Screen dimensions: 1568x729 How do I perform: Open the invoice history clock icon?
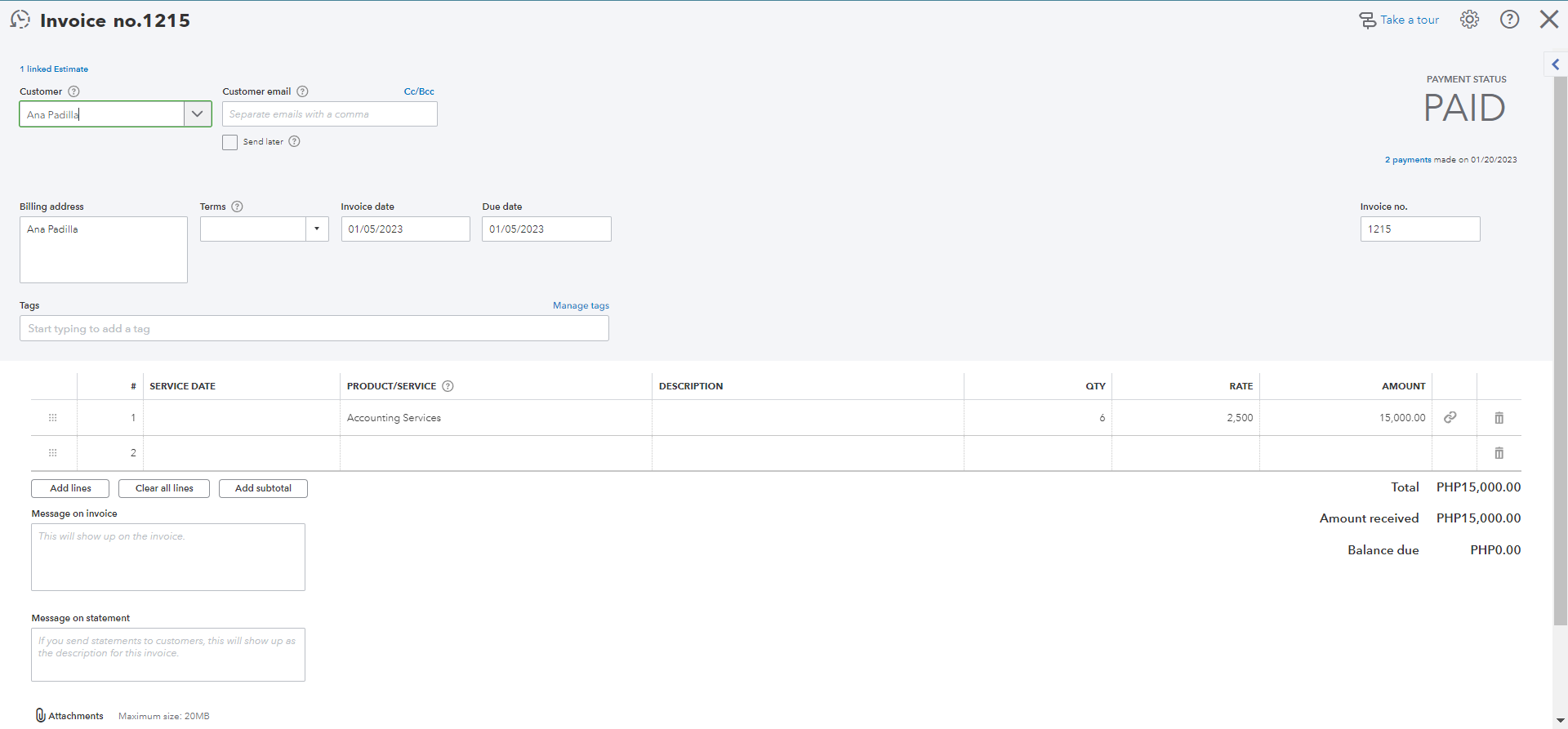pos(20,20)
